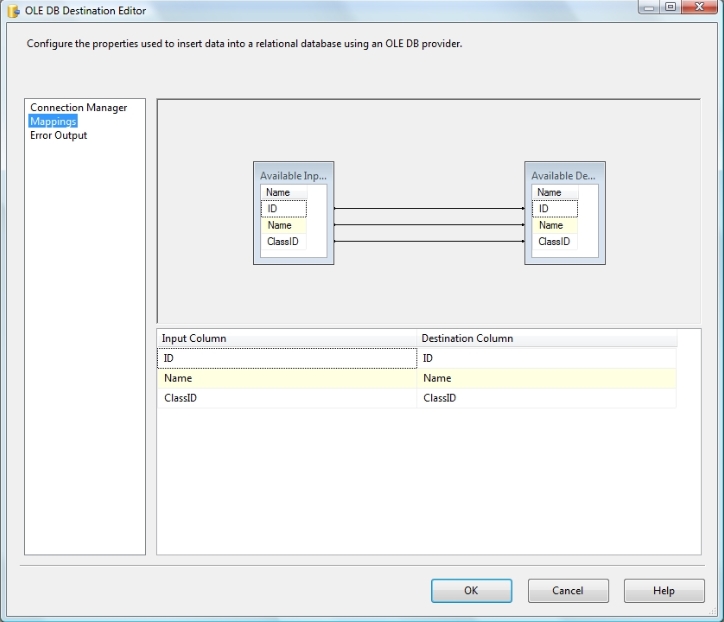Screen dimensions: 724x622
Task: Select the Name mapping connector line
Action: point(429,225)
